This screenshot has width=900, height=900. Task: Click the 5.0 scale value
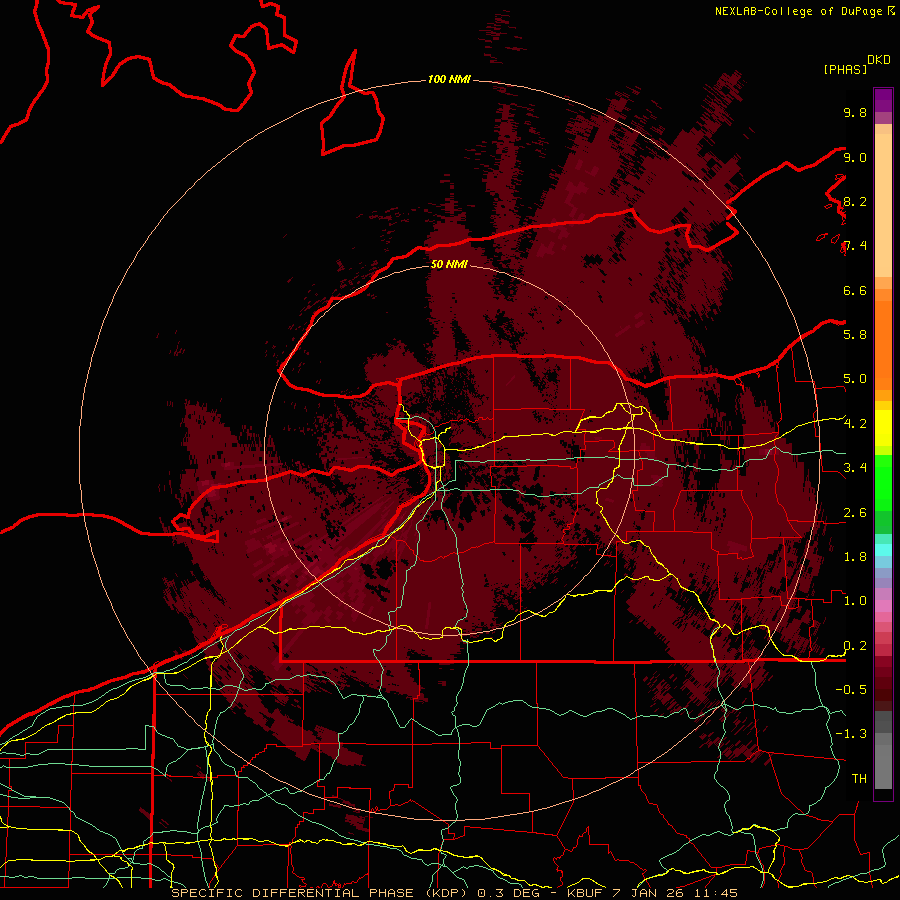click(x=855, y=379)
